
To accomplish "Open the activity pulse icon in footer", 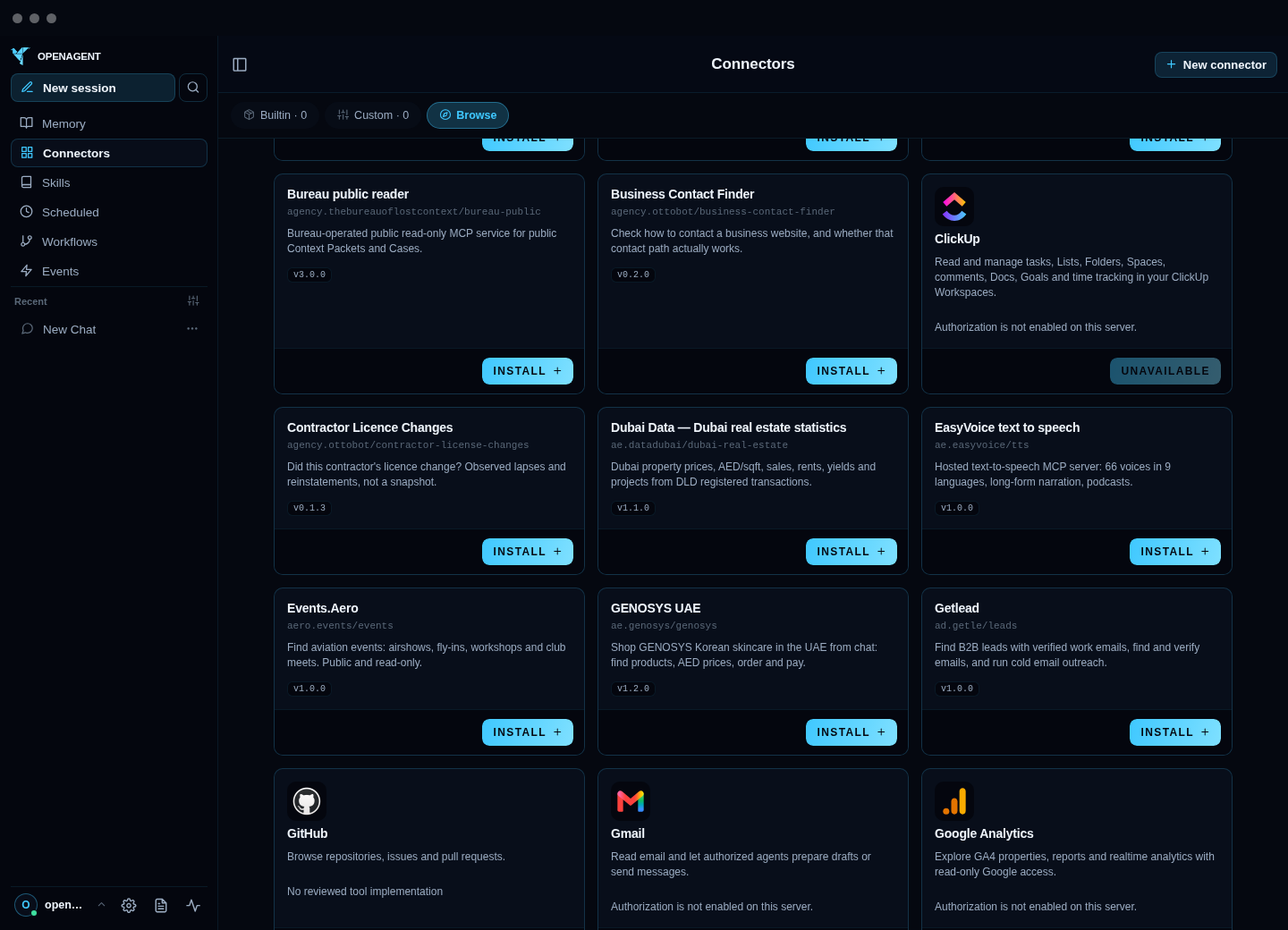I will click(x=193, y=906).
